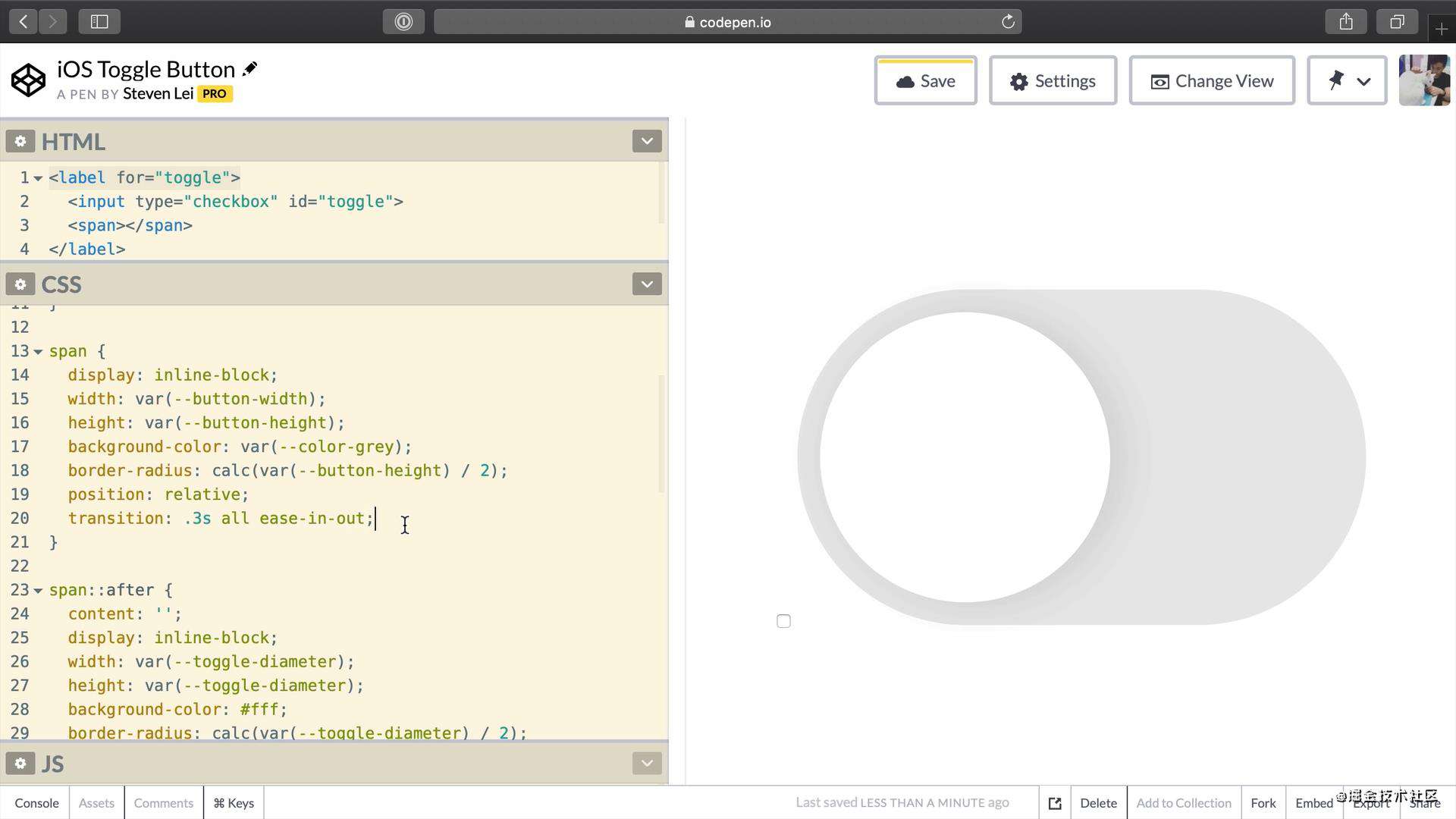Viewport: 1456px width, 819px height.
Task: Click the Delete footer option
Action: tap(1098, 803)
